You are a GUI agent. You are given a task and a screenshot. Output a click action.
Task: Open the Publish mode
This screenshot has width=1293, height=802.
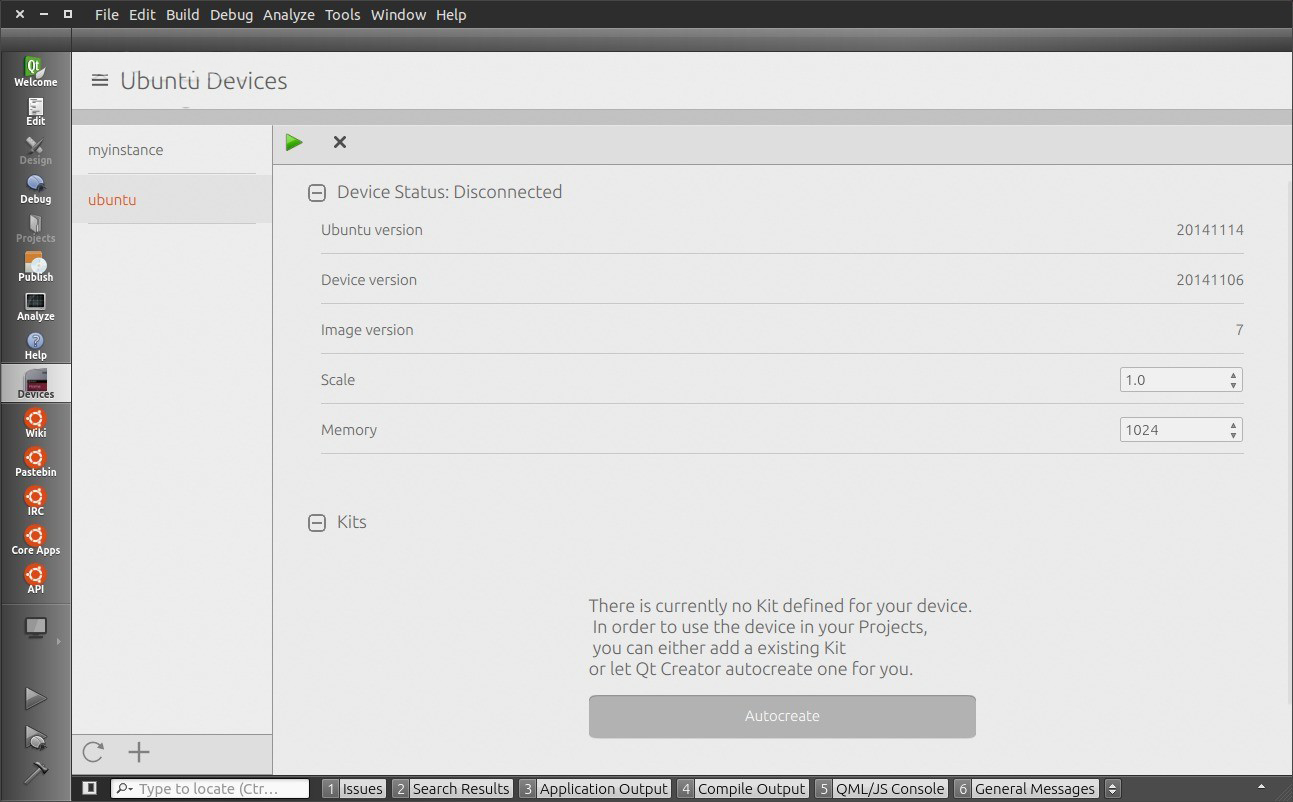tap(35, 266)
